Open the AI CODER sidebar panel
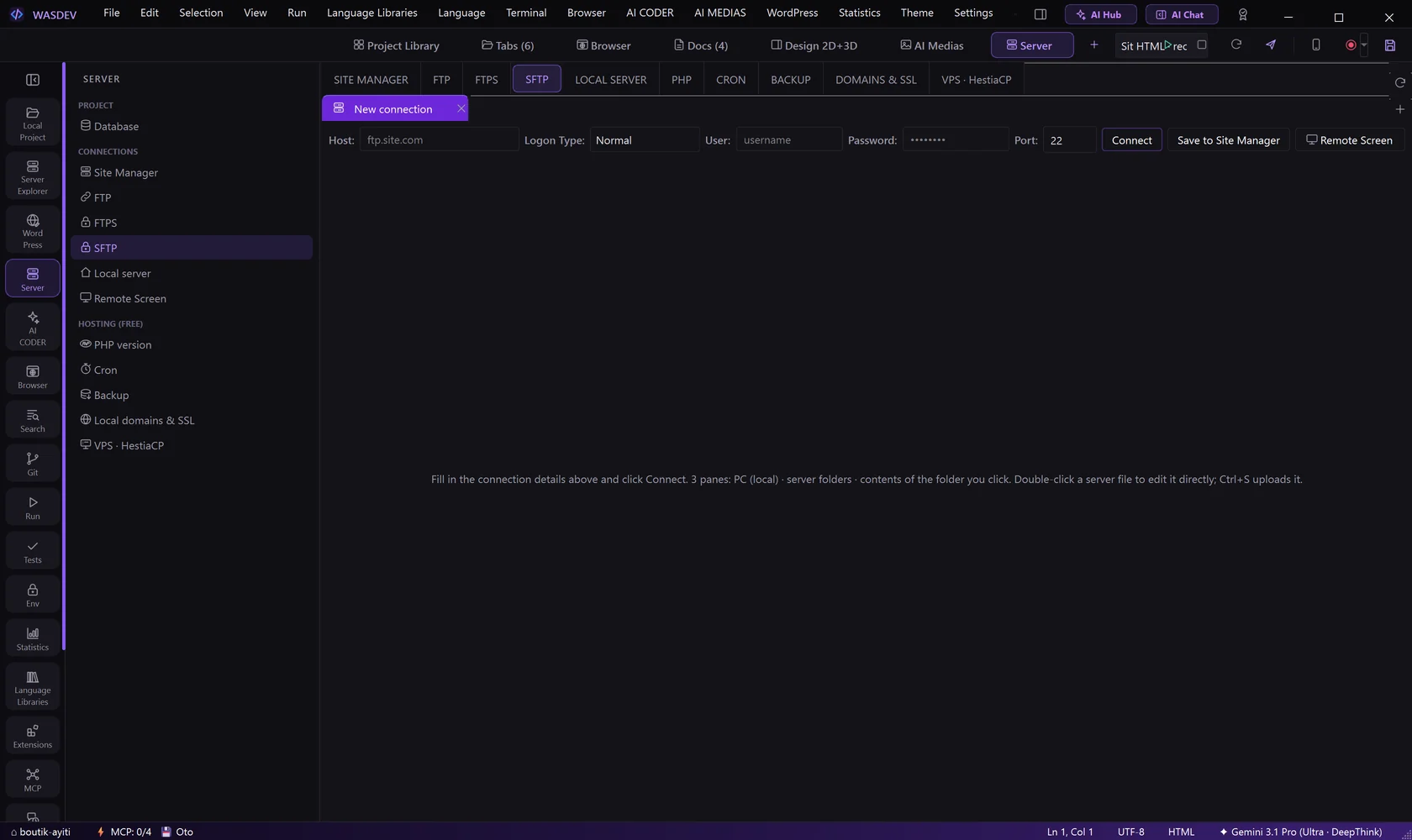Image resolution: width=1412 pixels, height=840 pixels. 33,328
